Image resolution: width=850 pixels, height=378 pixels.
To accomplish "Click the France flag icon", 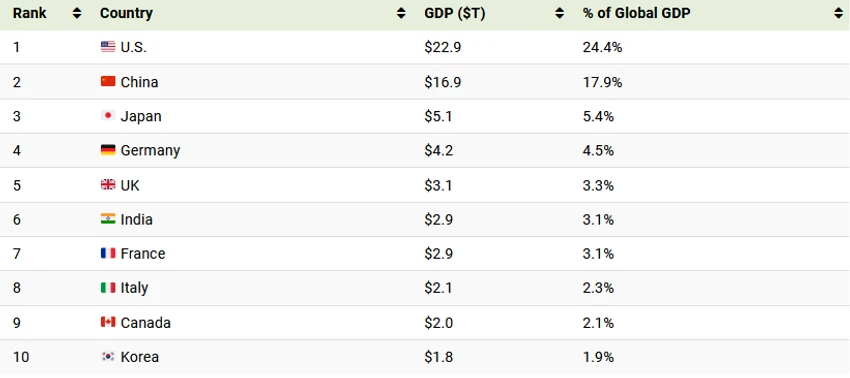I will click(108, 253).
